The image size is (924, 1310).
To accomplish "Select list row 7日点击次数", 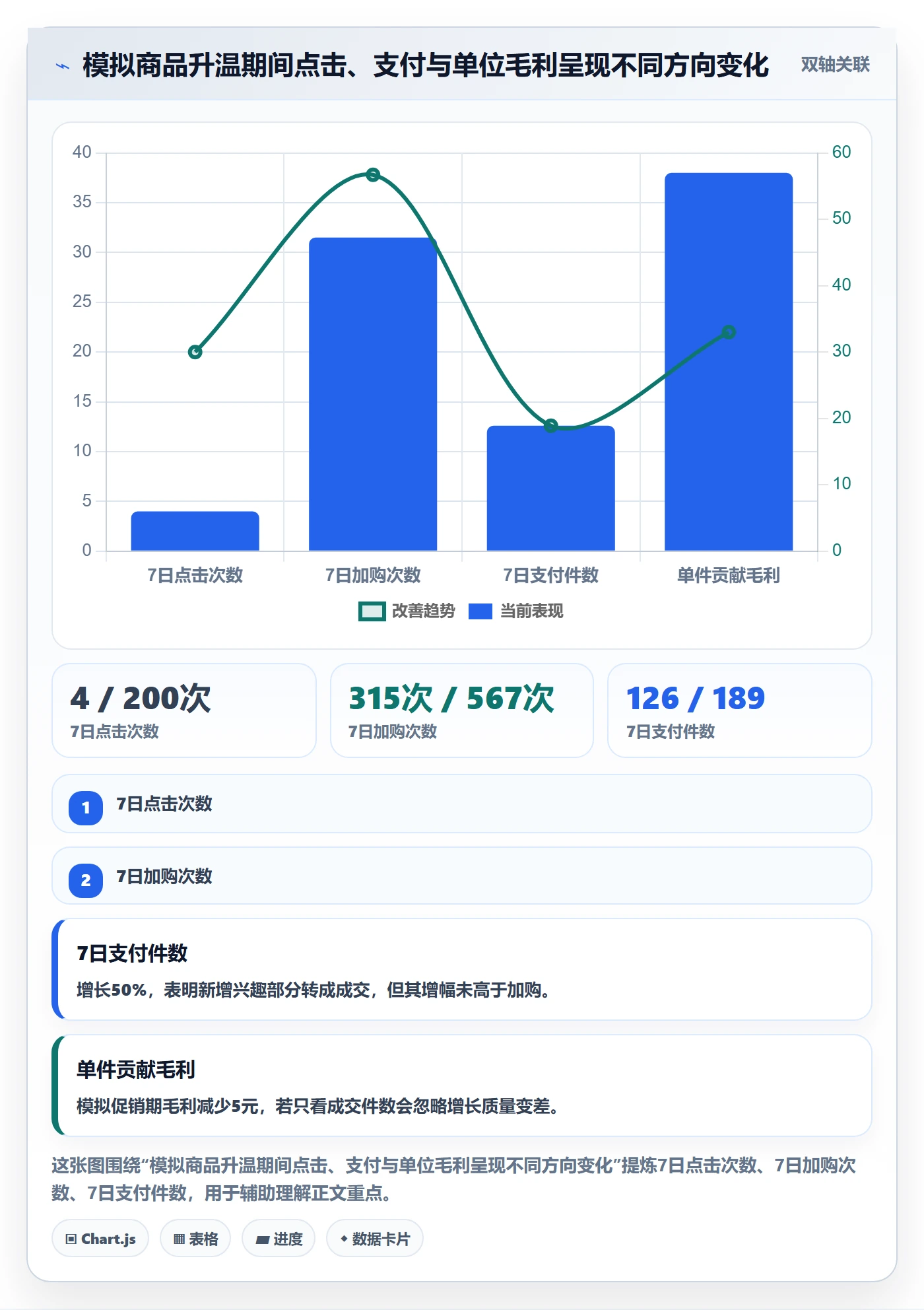I will click(462, 804).
